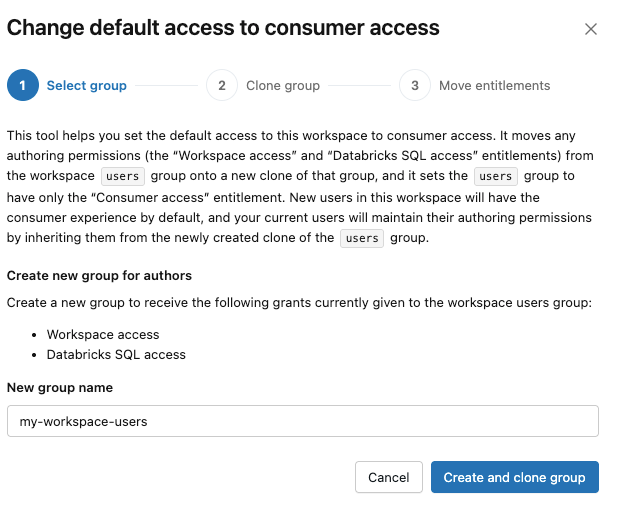Click the 'Create new group for authors' heading
The image size is (617, 517).
click(x=99, y=275)
